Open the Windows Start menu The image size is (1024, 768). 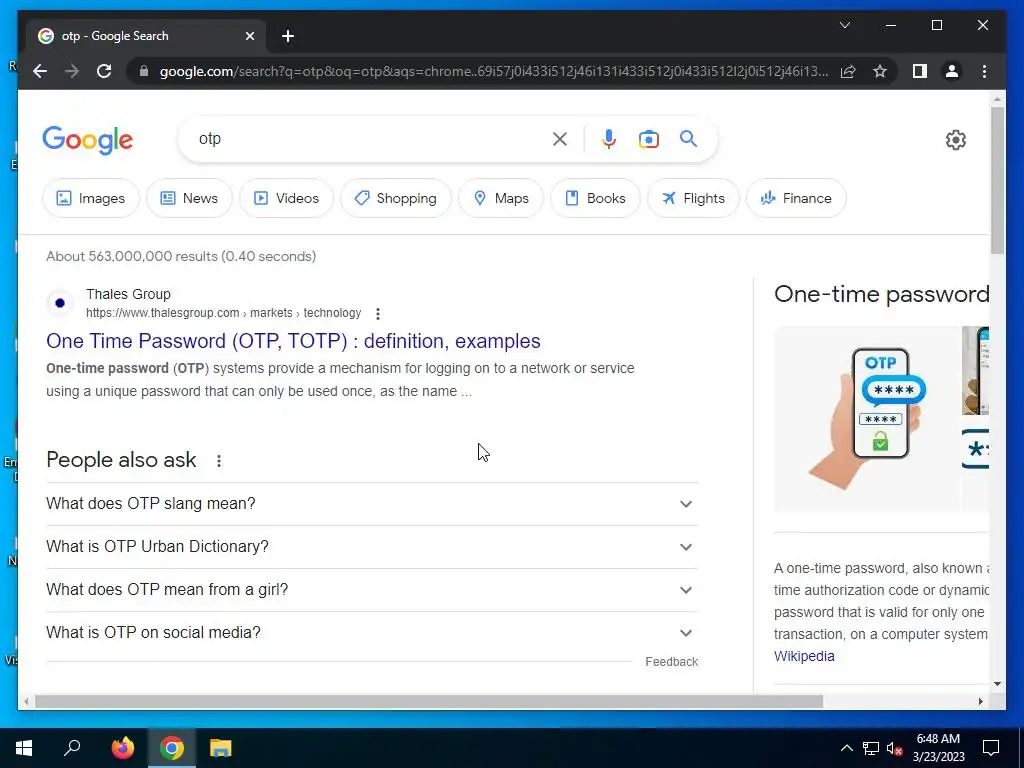coord(24,748)
